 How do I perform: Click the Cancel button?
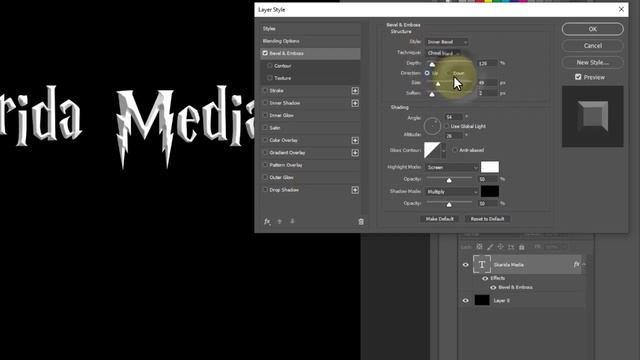[x=593, y=46]
